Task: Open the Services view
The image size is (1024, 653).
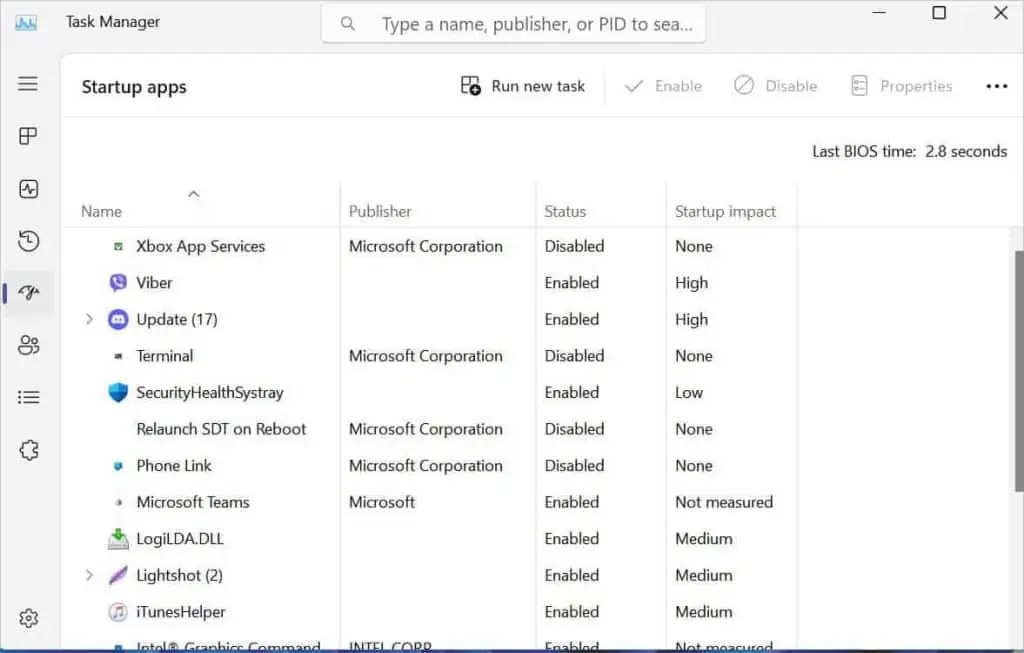Action: (x=28, y=449)
